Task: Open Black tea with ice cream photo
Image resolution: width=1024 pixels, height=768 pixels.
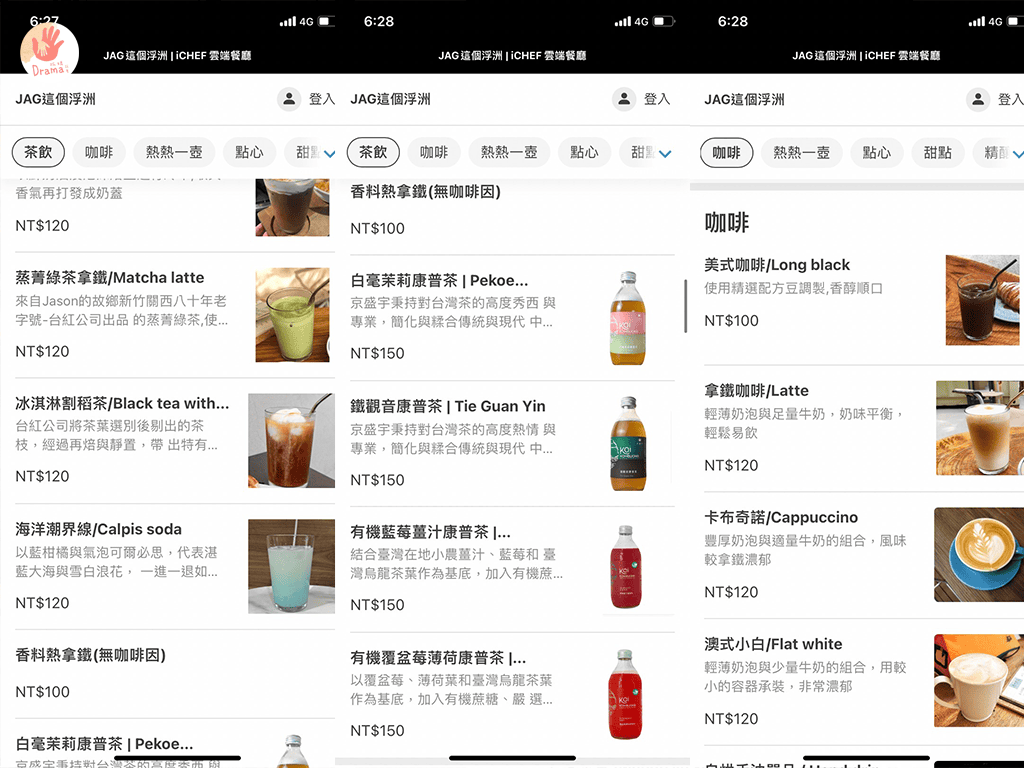Action: [x=290, y=440]
